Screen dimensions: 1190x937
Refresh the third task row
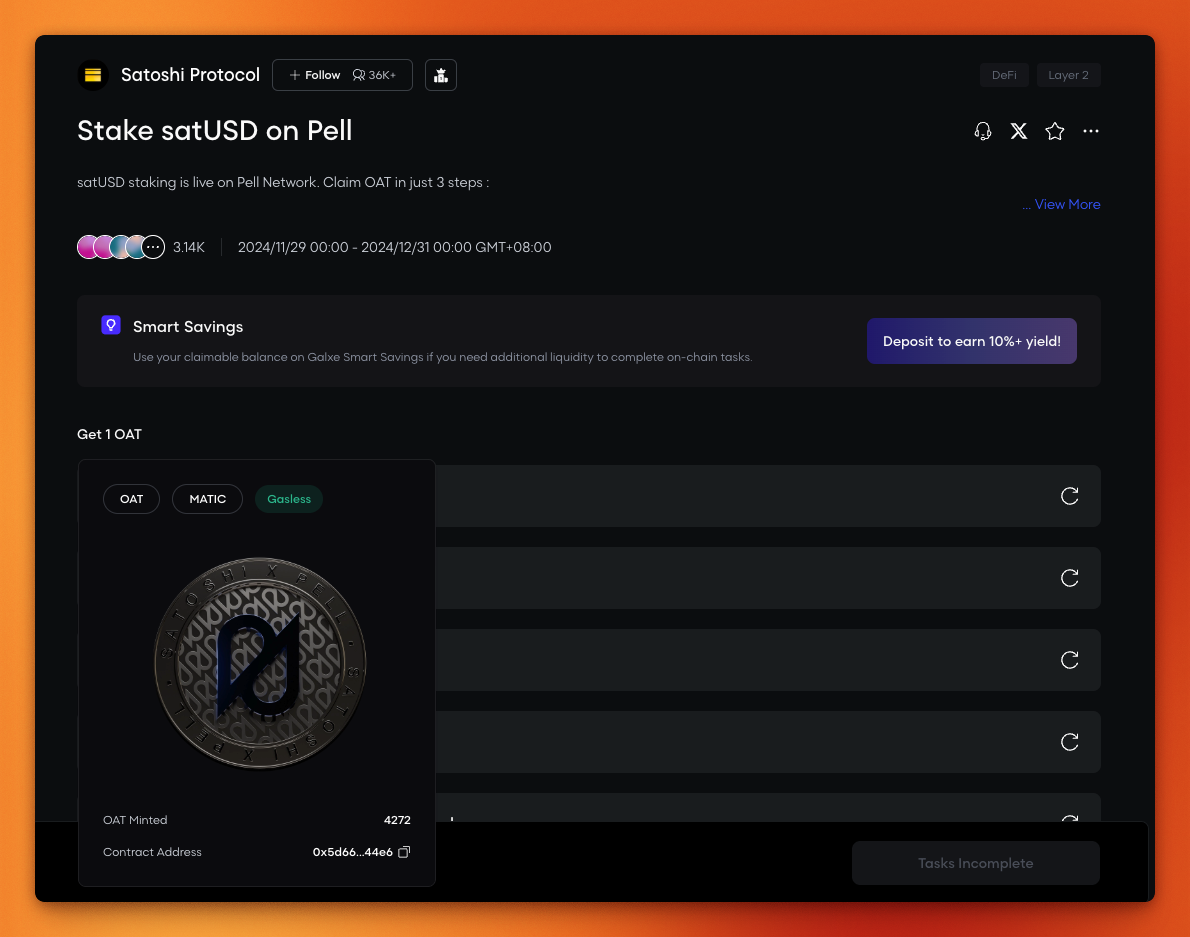tap(1069, 660)
